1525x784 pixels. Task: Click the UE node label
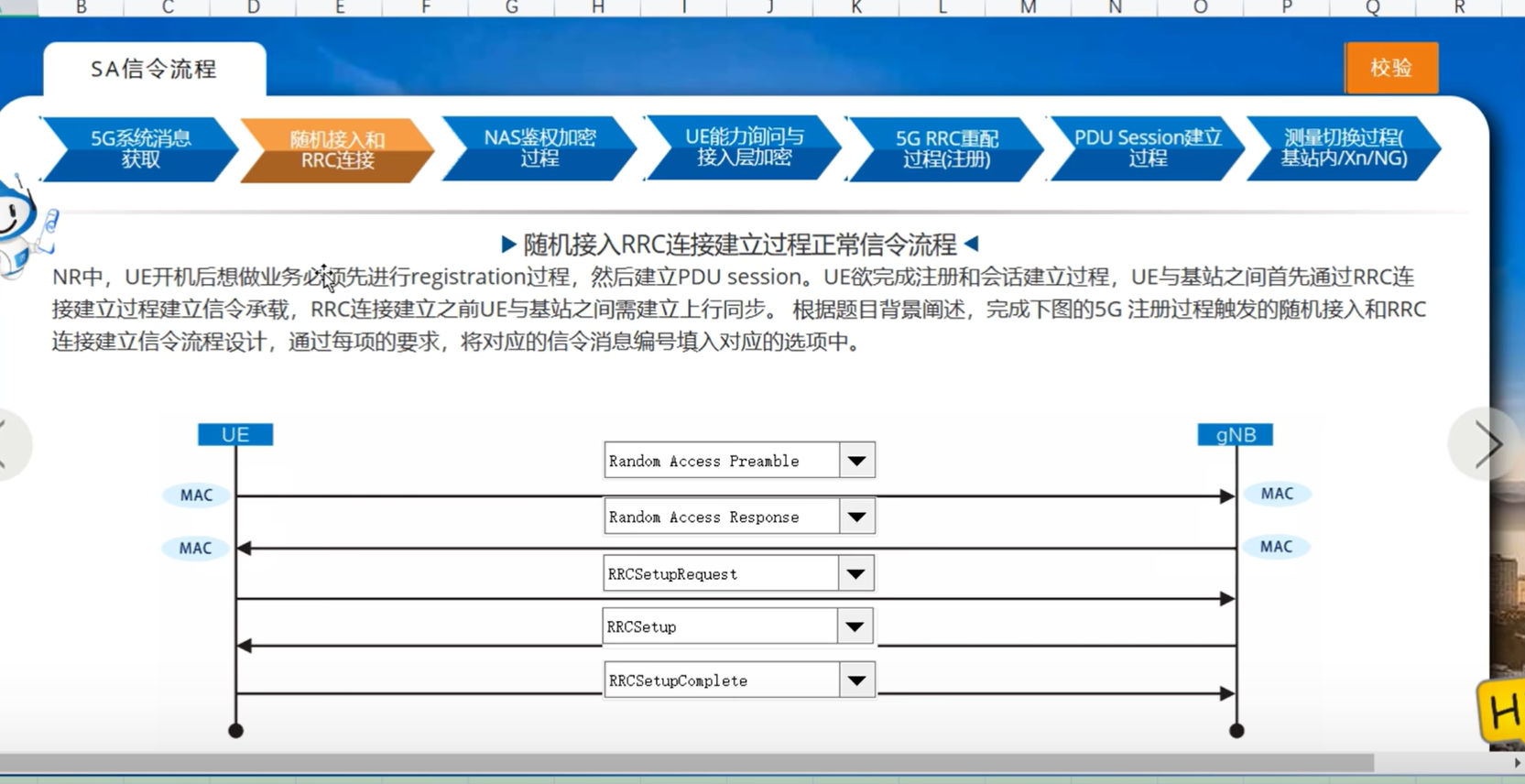point(235,434)
